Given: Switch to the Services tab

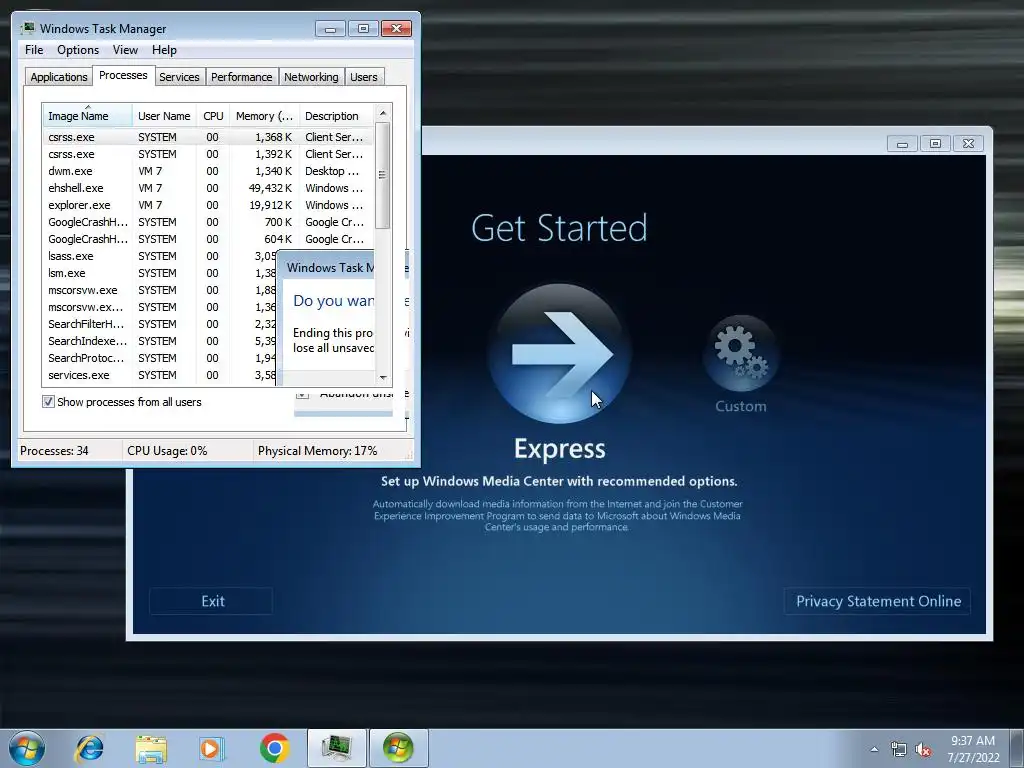Looking at the screenshot, I should [x=179, y=77].
